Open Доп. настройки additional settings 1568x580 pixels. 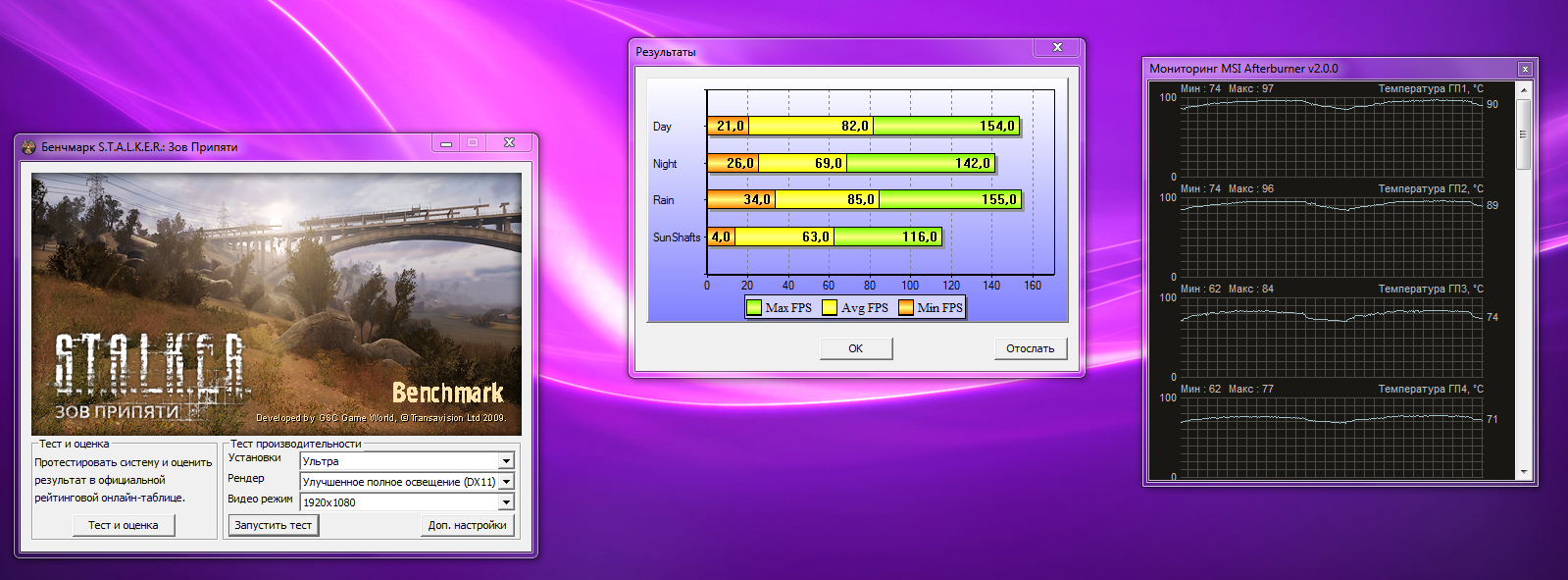467,525
